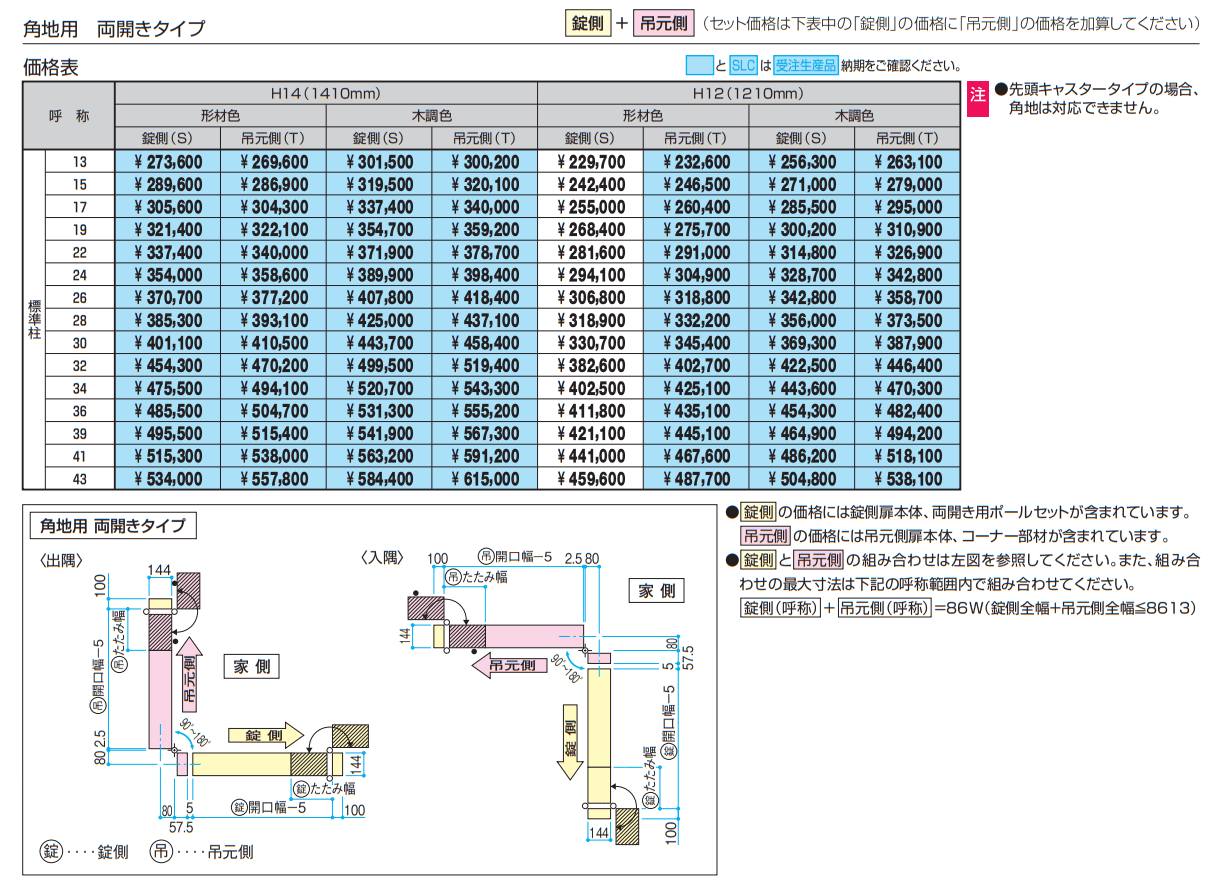Click the row label 43 in the 呼称 column
This screenshot has width=1218, height=896.
80,479
